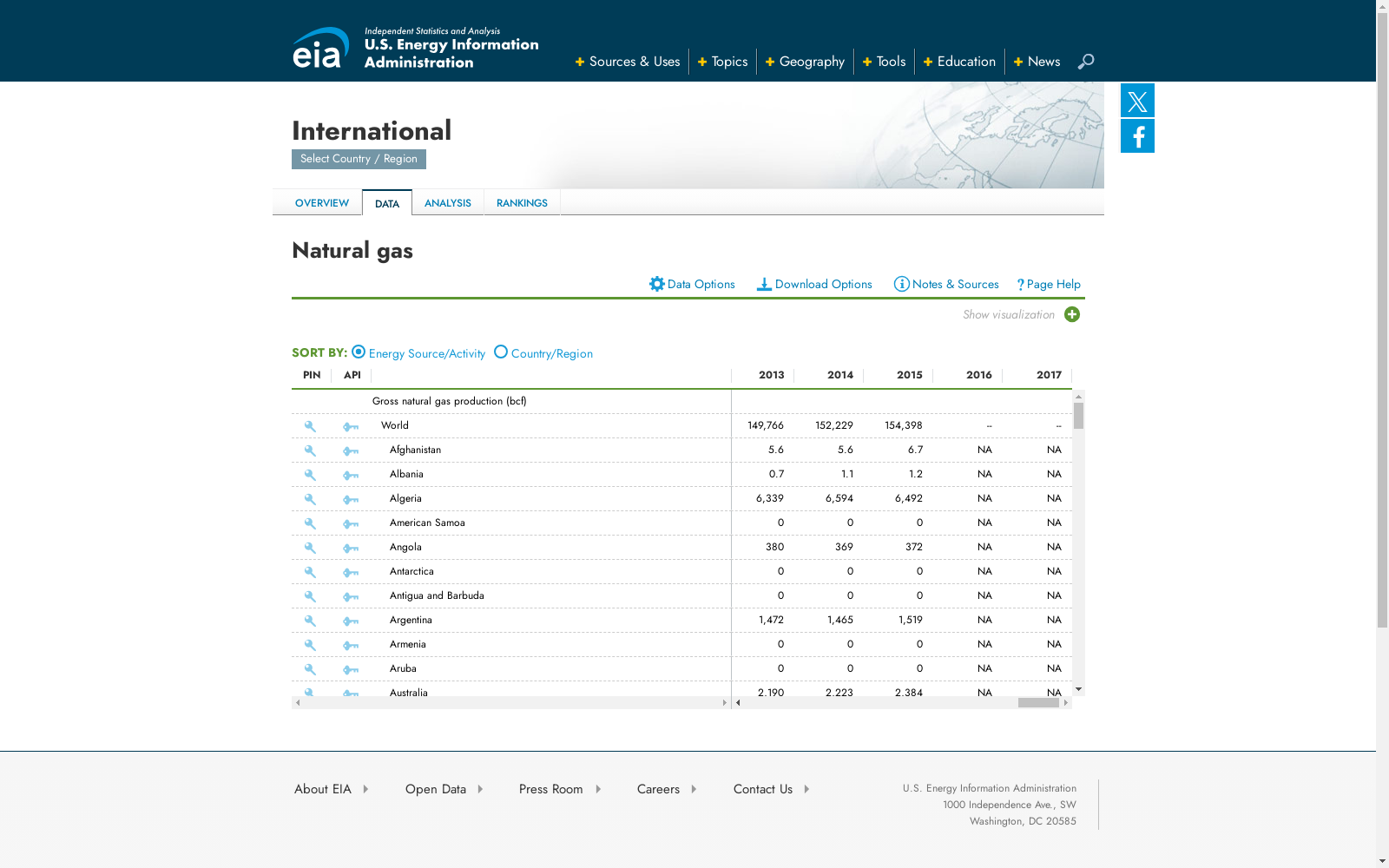Open the Page Help link

[1049, 284]
